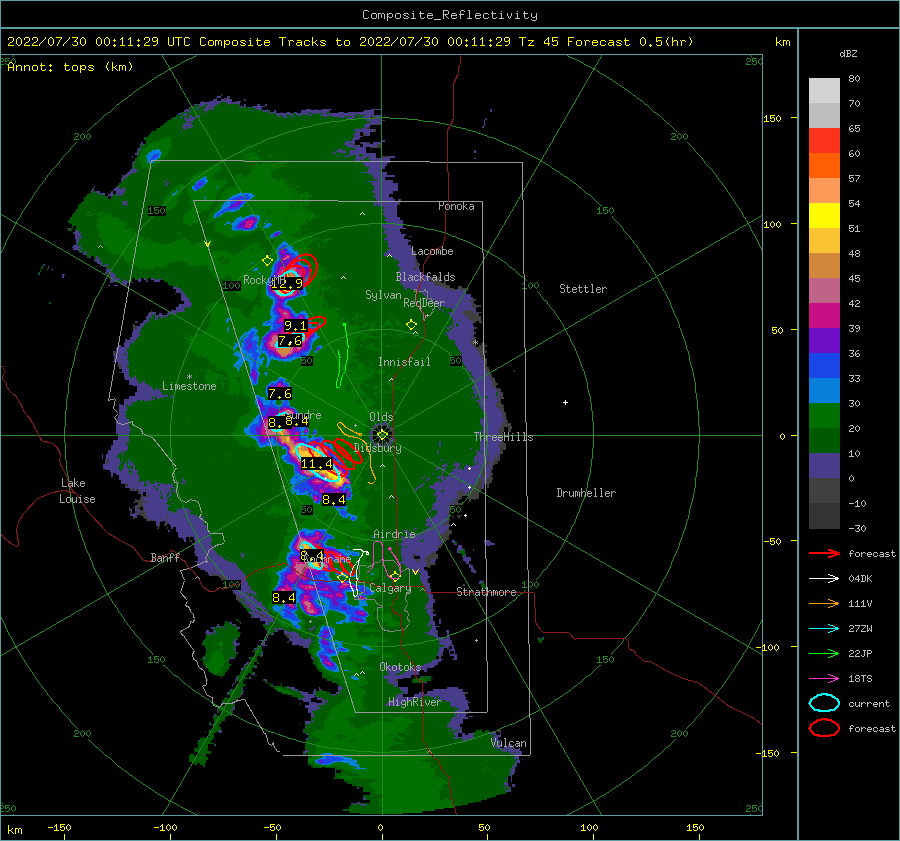Click the 36-33 dBZ blue swatch
Screen dimensions: 900x841
[x=824, y=366]
